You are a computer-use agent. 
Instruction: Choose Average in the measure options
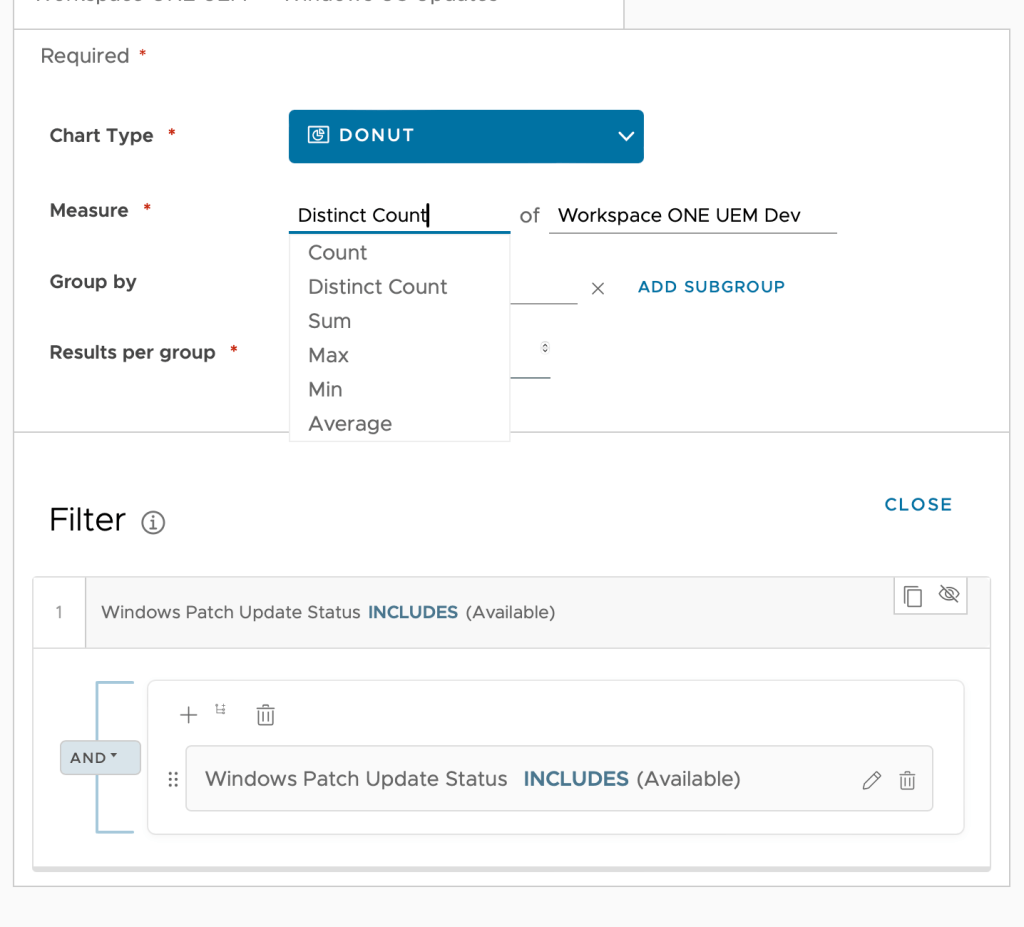coord(350,424)
